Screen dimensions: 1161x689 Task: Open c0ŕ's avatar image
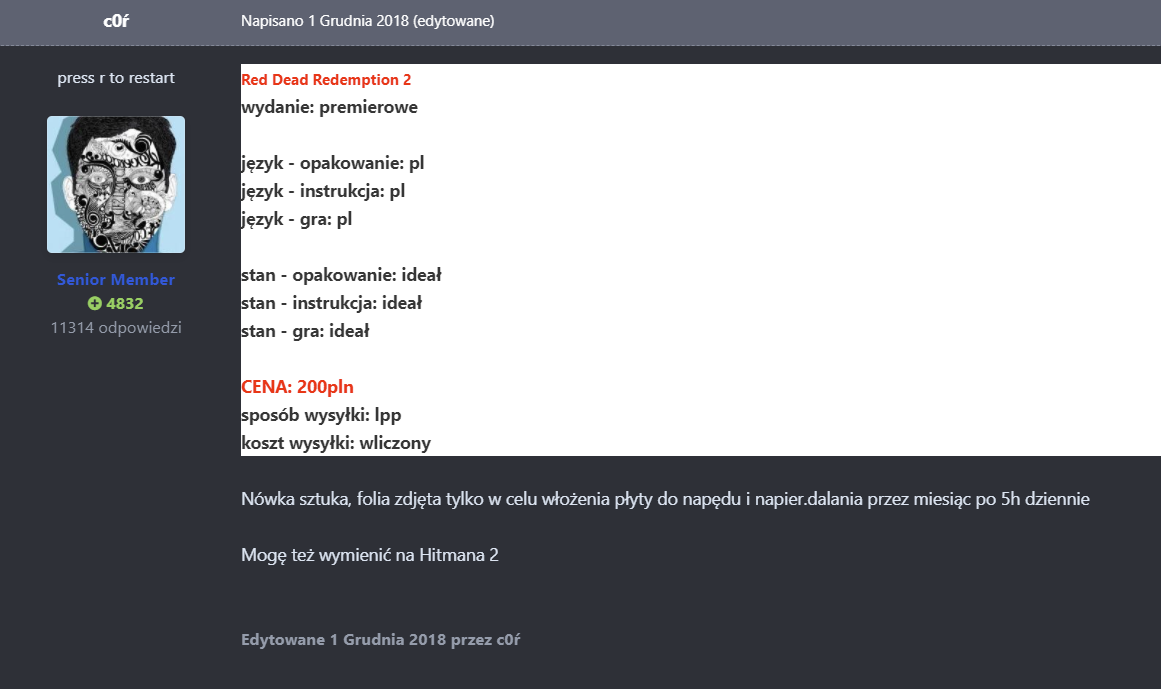pos(116,184)
